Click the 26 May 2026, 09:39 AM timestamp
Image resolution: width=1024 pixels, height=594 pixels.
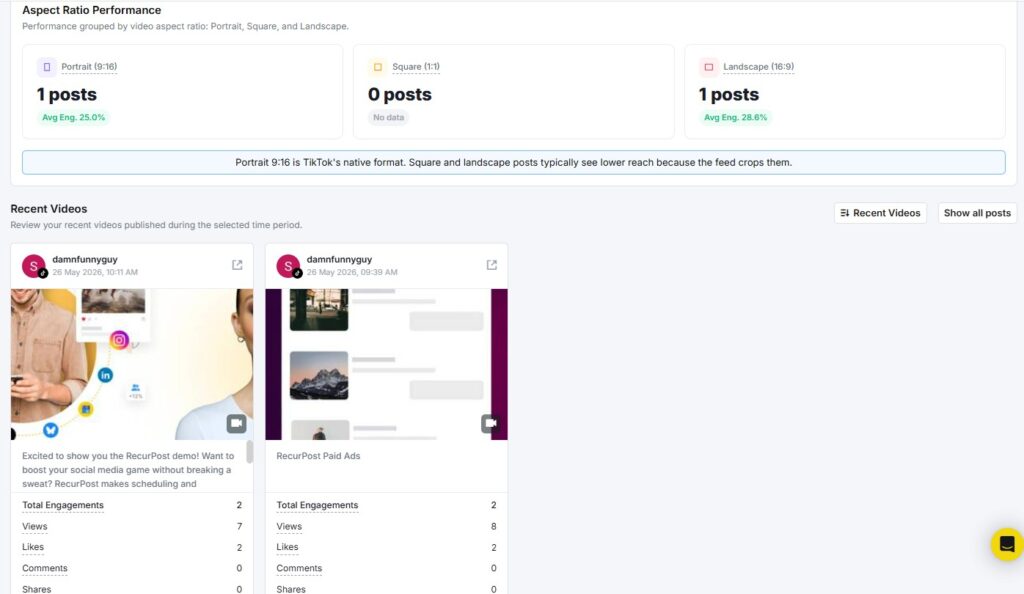[x=352, y=272]
